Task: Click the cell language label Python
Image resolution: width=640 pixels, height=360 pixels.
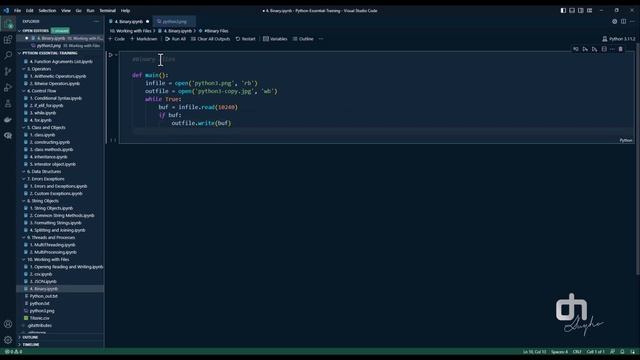Action: coord(626,140)
